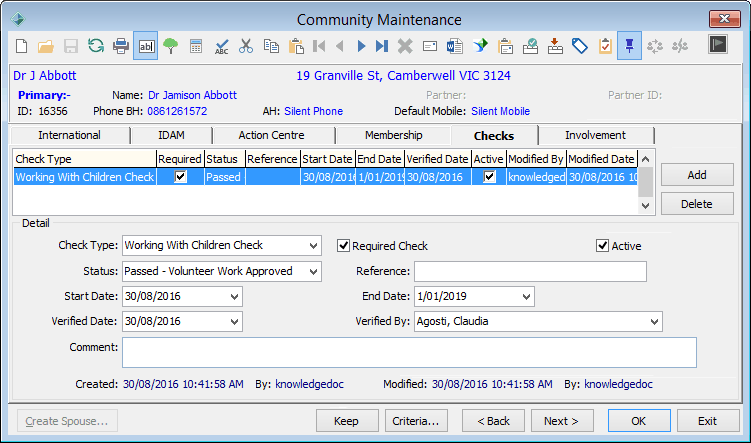This screenshot has width=751, height=443.
Task: Click the inbox download arrow icon
Action: pyautogui.click(x=555, y=46)
